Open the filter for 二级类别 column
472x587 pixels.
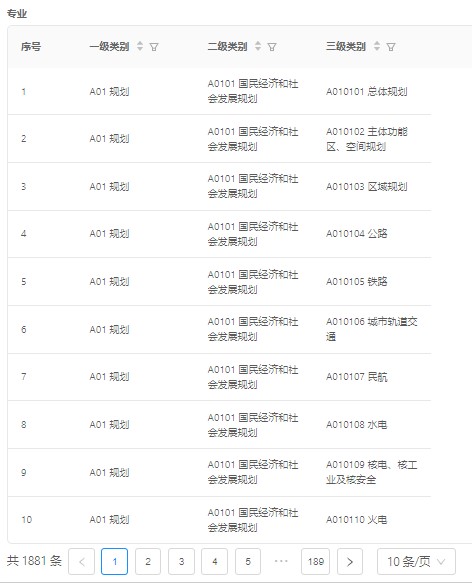272,47
